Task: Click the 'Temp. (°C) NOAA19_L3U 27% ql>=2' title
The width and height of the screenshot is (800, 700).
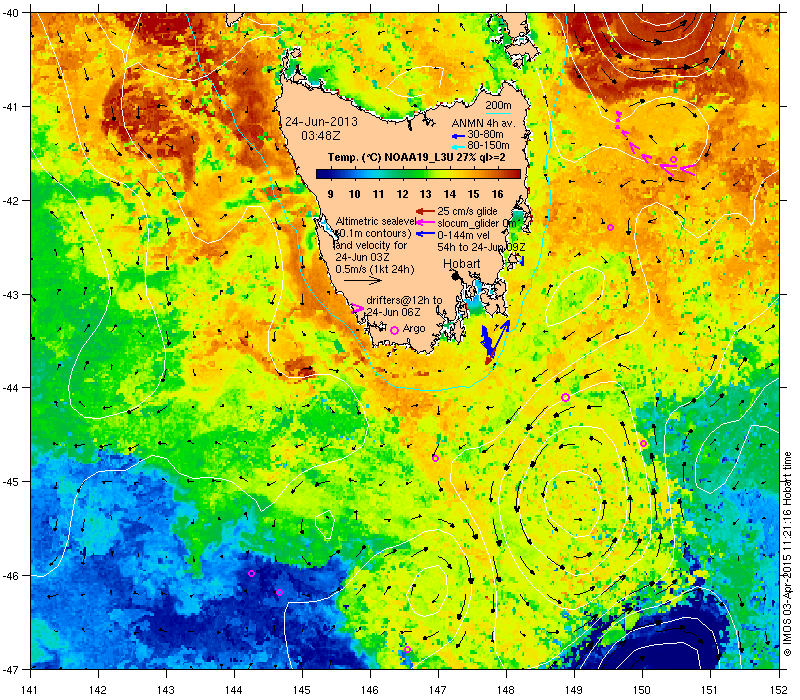Action: [417, 158]
